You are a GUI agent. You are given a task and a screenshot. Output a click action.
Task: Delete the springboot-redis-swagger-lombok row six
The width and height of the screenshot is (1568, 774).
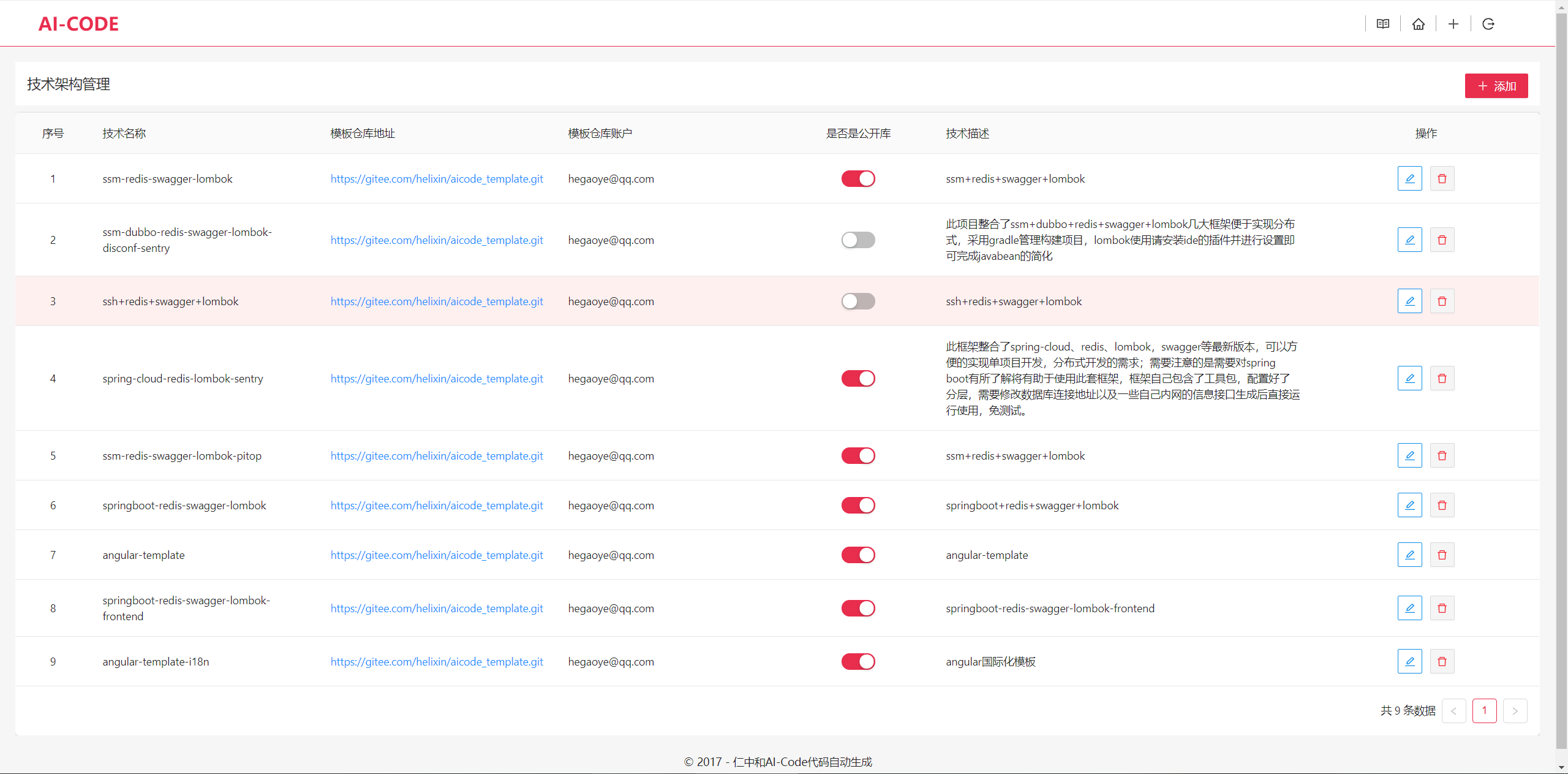tap(1442, 505)
